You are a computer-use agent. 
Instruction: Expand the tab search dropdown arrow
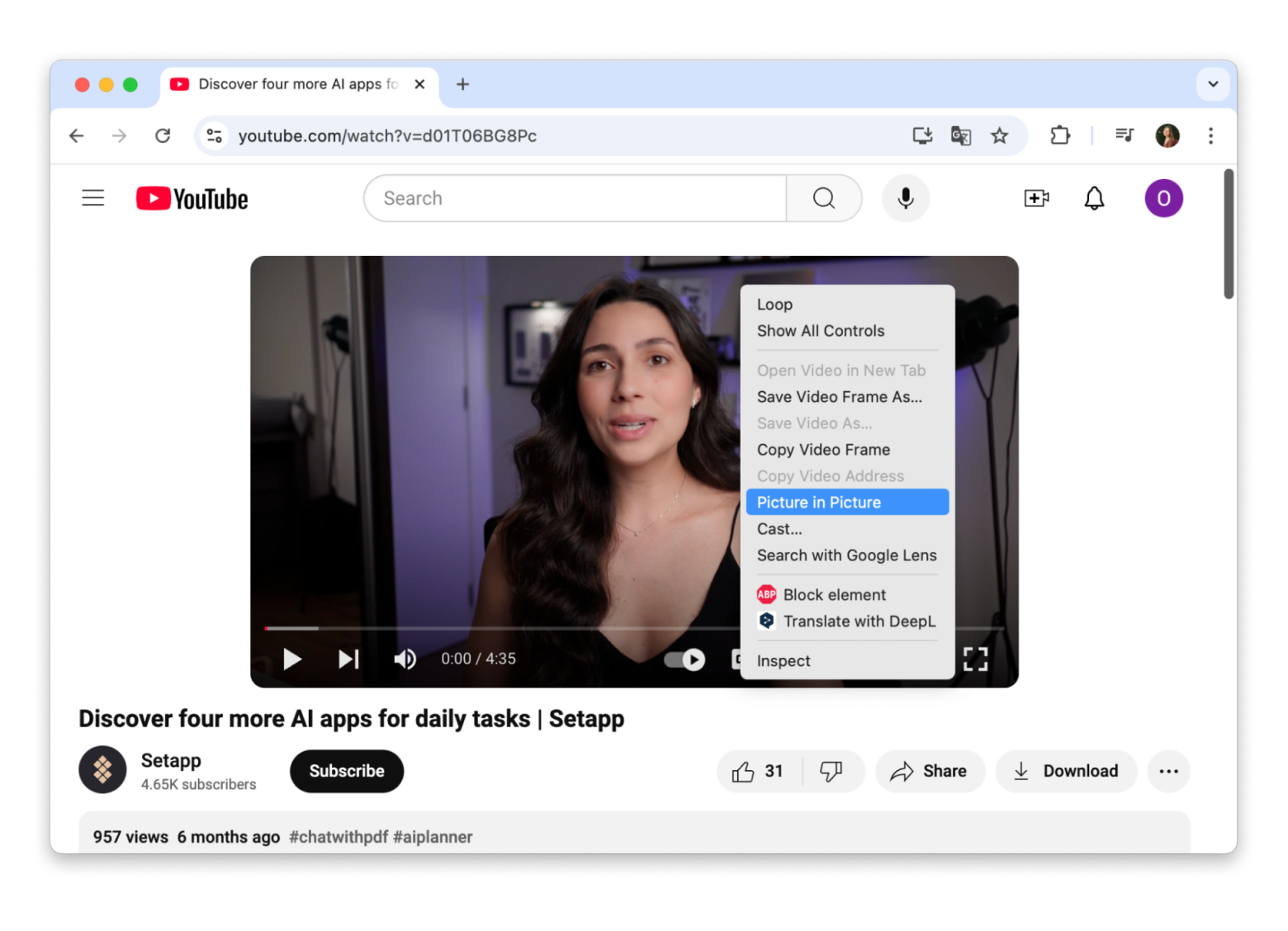1213,84
